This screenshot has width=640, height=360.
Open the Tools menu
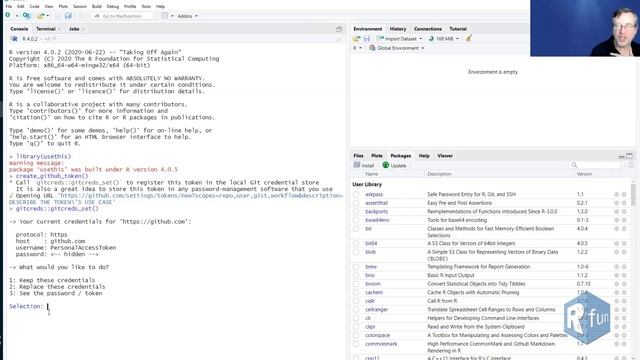tap(146, 7)
